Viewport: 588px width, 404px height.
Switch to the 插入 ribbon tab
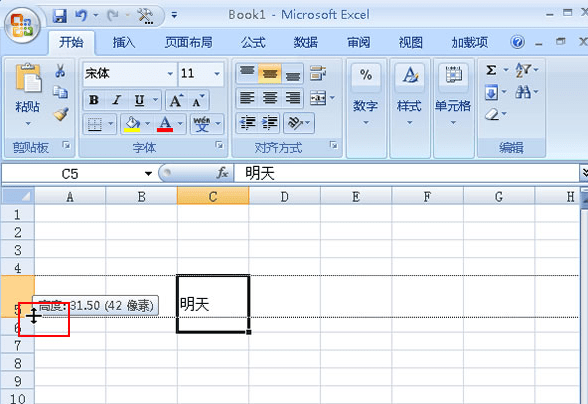coord(124,42)
